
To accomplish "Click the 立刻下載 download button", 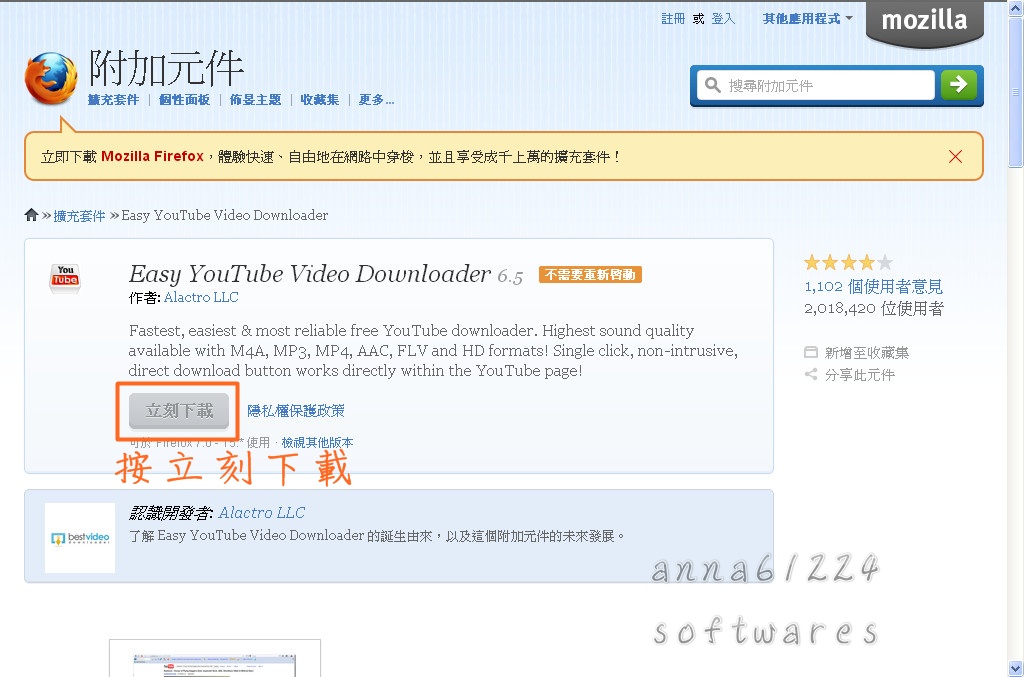I will pyautogui.click(x=179, y=411).
